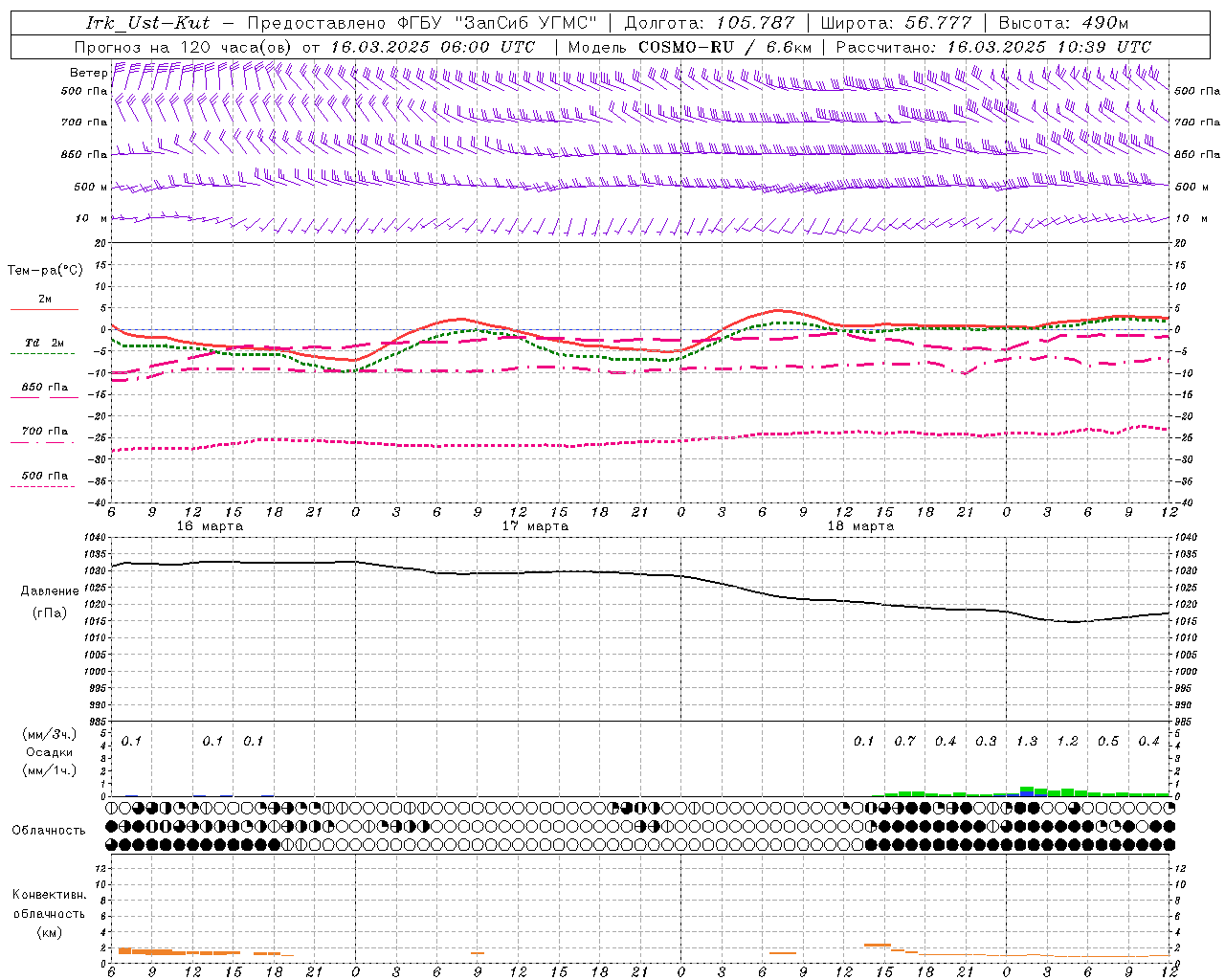Image resolution: width=1225 pixels, height=980 pixels.
Task: Select the precipitation value 0.5
Action: coord(1108,742)
